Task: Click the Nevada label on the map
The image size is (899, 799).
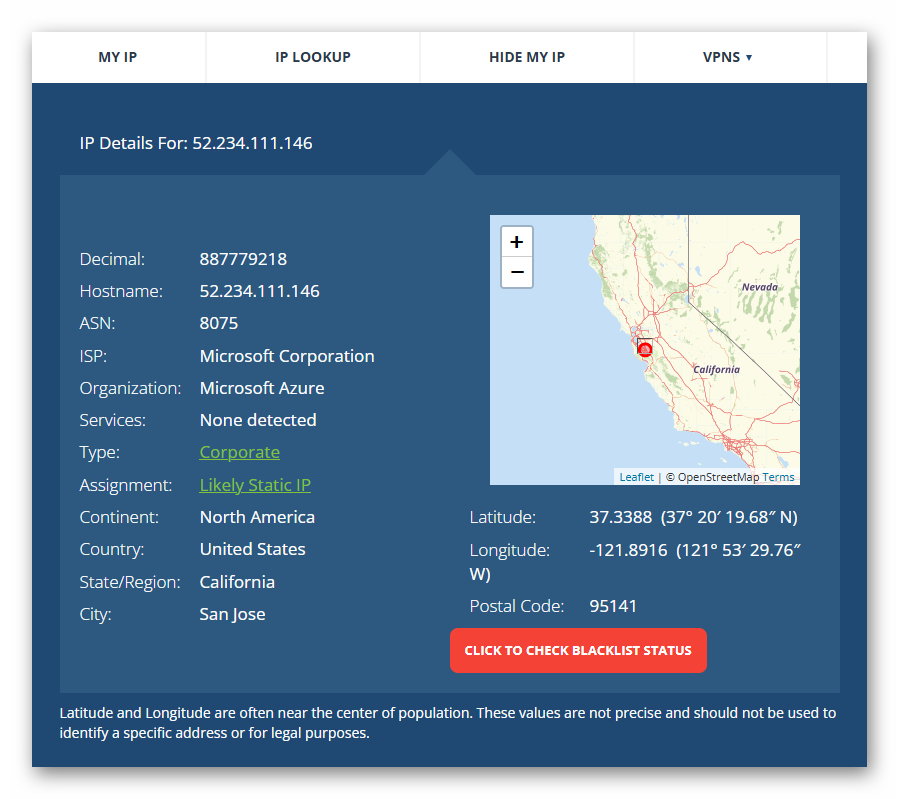Action: click(x=759, y=287)
